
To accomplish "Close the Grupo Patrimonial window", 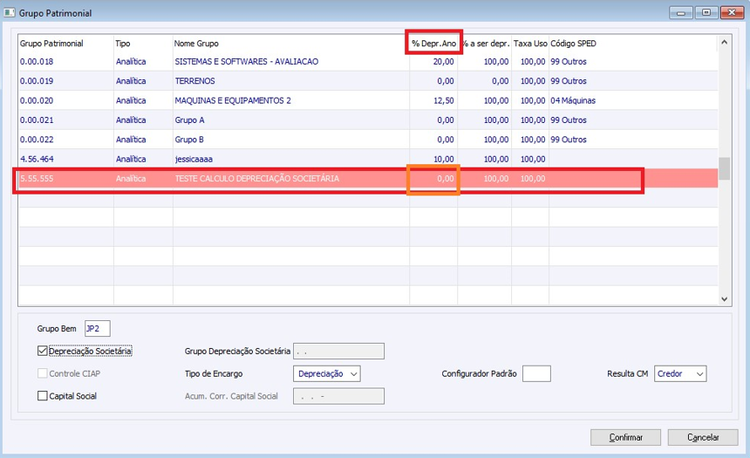I will (732, 12).
